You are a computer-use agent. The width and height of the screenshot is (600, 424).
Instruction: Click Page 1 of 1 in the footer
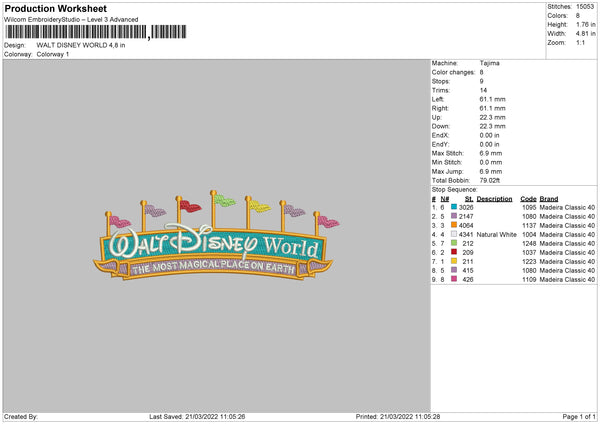tap(579, 416)
